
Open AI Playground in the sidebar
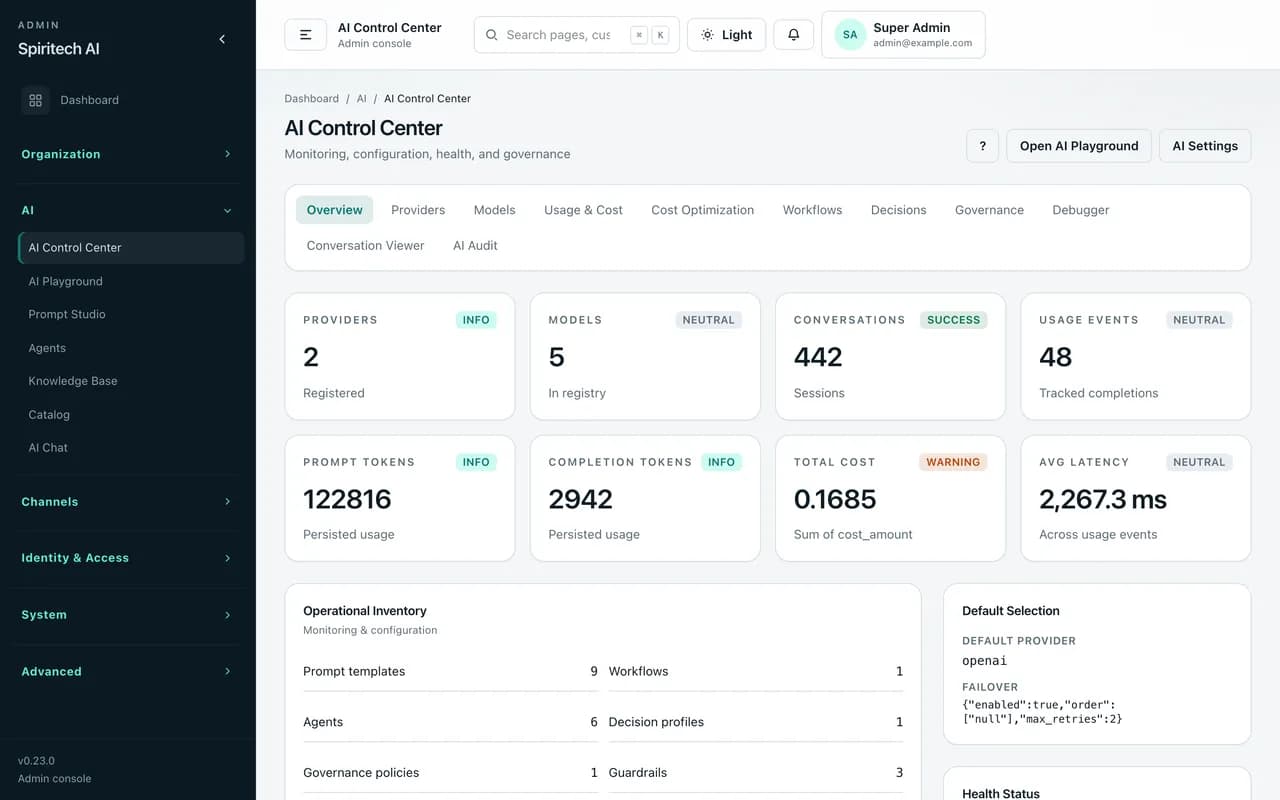130,282
